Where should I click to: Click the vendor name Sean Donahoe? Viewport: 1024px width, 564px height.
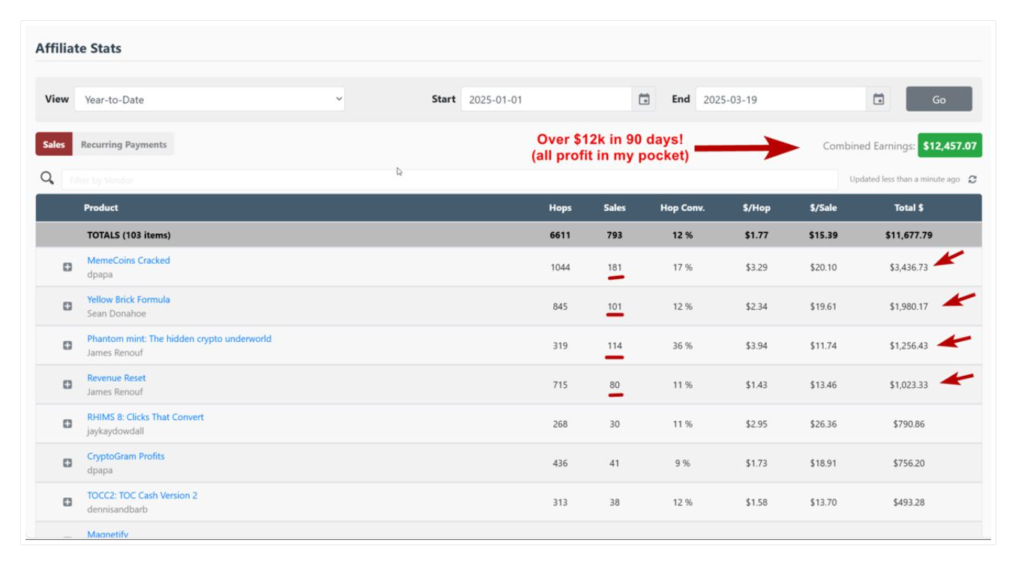point(116,313)
